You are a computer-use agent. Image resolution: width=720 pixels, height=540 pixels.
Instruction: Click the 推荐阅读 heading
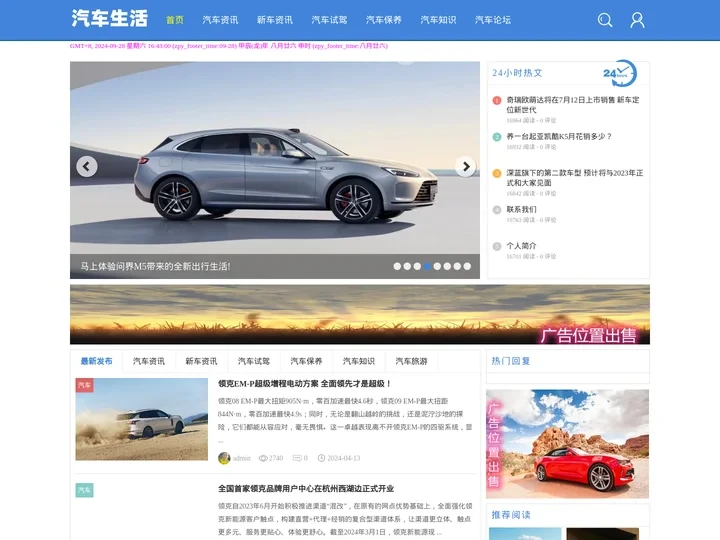(511, 515)
